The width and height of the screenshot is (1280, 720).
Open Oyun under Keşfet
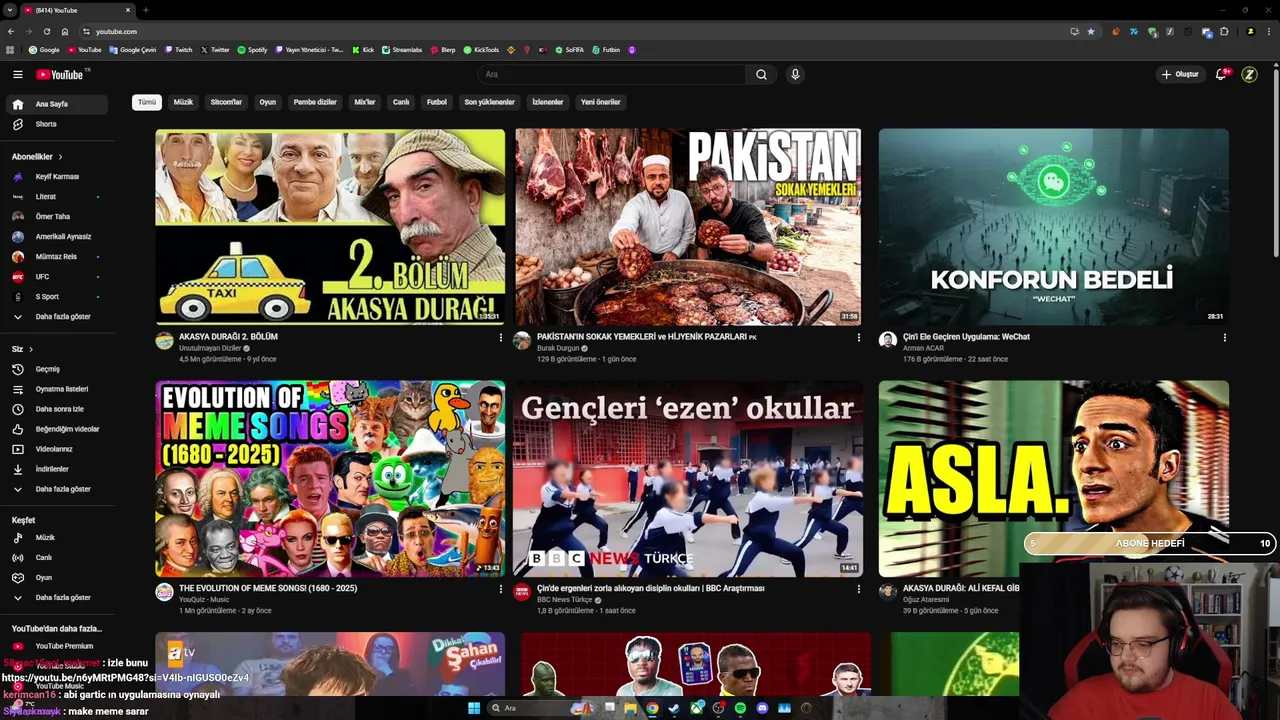(57, 578)
